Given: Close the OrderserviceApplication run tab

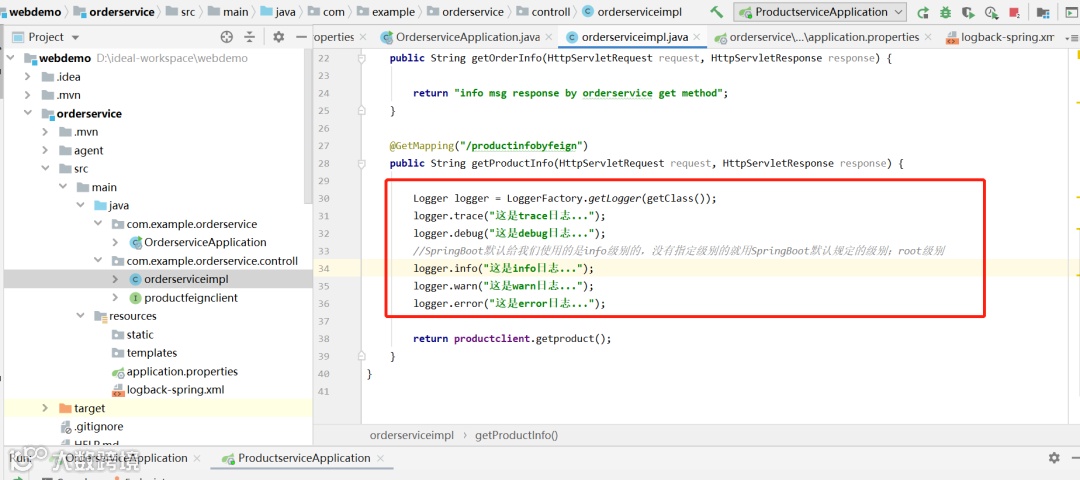Looking at the screenshot, I should click(x=196, y=459).
